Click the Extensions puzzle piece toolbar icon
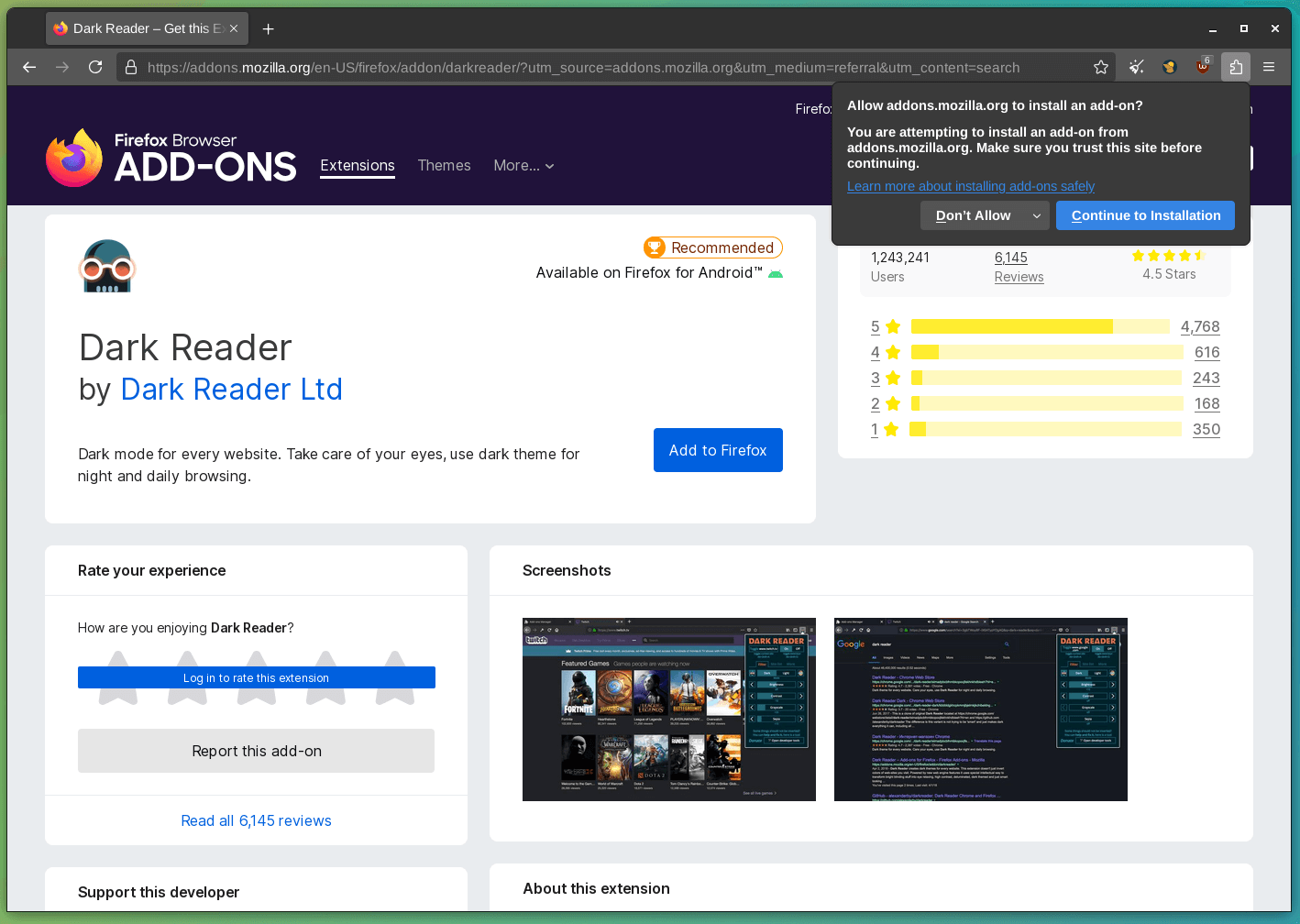The height and width of the screenshot is (924, 1300). pyautogui.click(x=1235, y=66)
